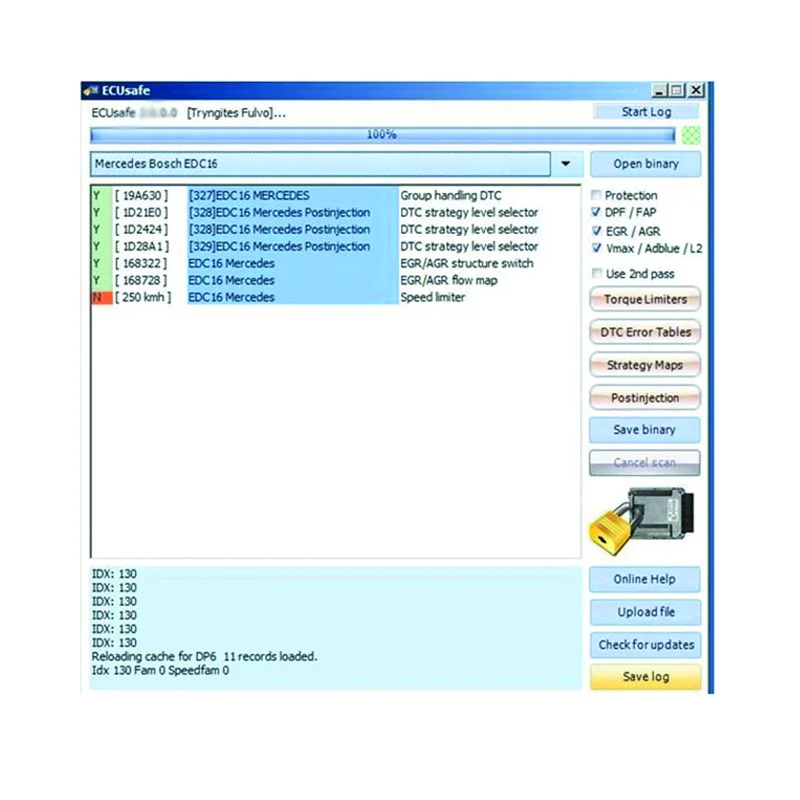This screenshot has height=800, width=800.
Task: Click the green status indicator square
Action: tap(691, 135)
